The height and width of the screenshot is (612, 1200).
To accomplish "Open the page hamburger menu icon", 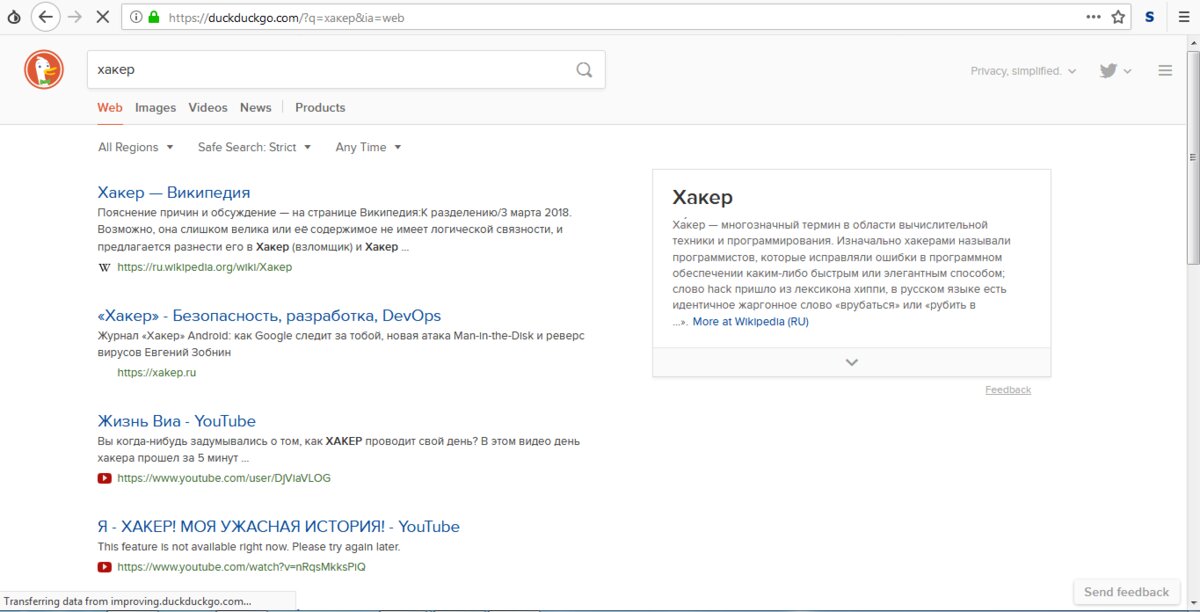I will (x=1164, y=70).
